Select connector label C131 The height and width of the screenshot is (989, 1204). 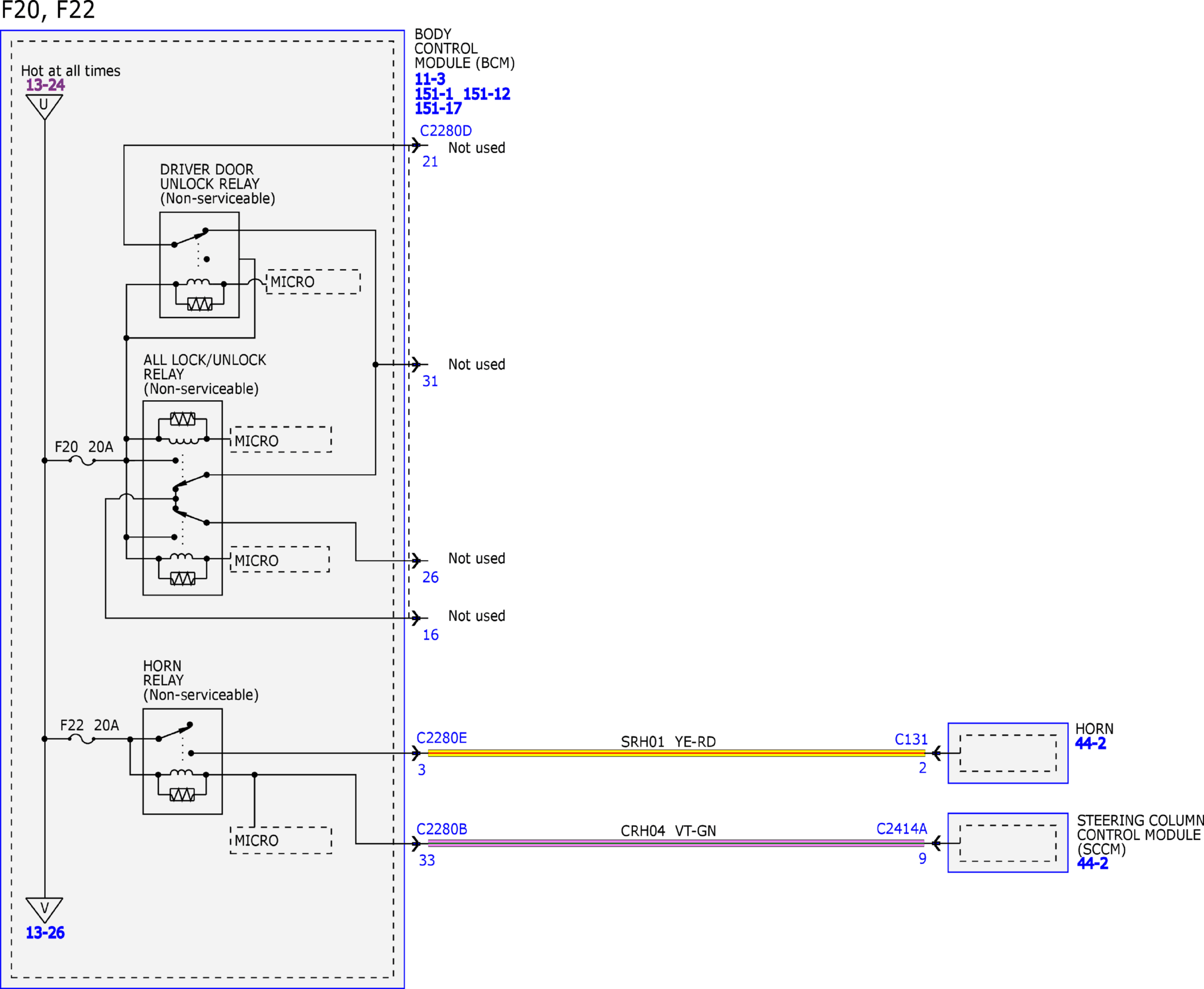click(x=911, y=739)
